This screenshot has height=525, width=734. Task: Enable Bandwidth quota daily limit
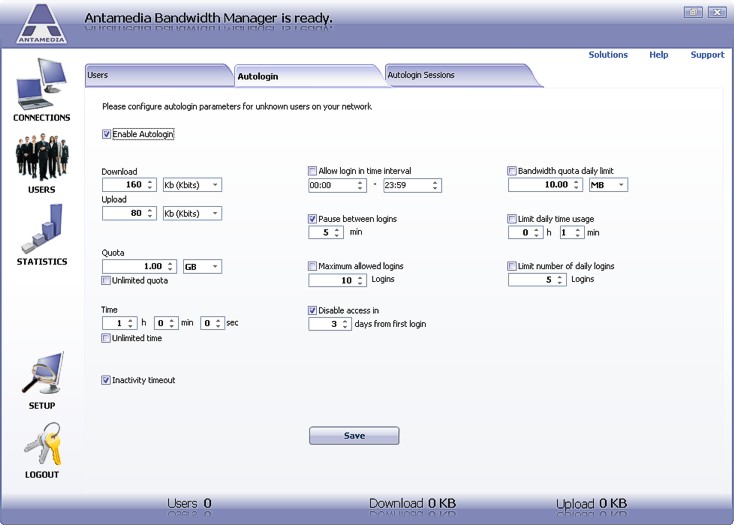point(512,171)
